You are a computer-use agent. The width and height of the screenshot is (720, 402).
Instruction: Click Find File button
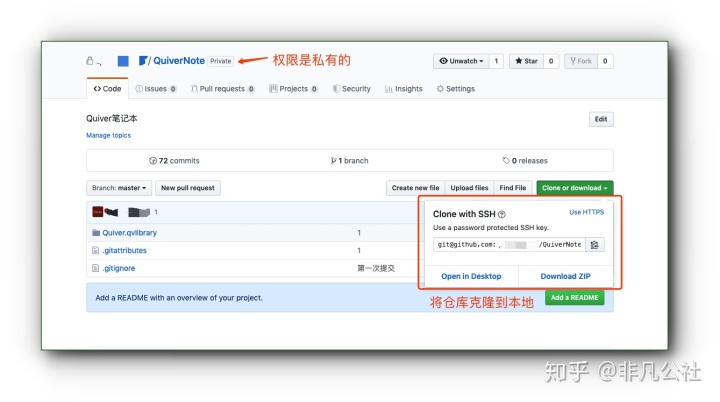pos(513,188)
